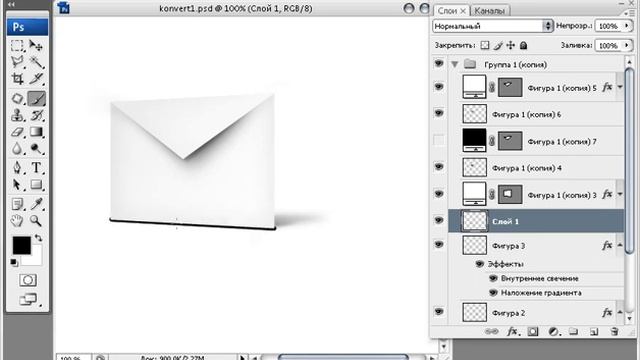Toggle Внутреннее свечение effect visibility
The width and height of the screenshot is (640, 360).
(x=493, y=278)
